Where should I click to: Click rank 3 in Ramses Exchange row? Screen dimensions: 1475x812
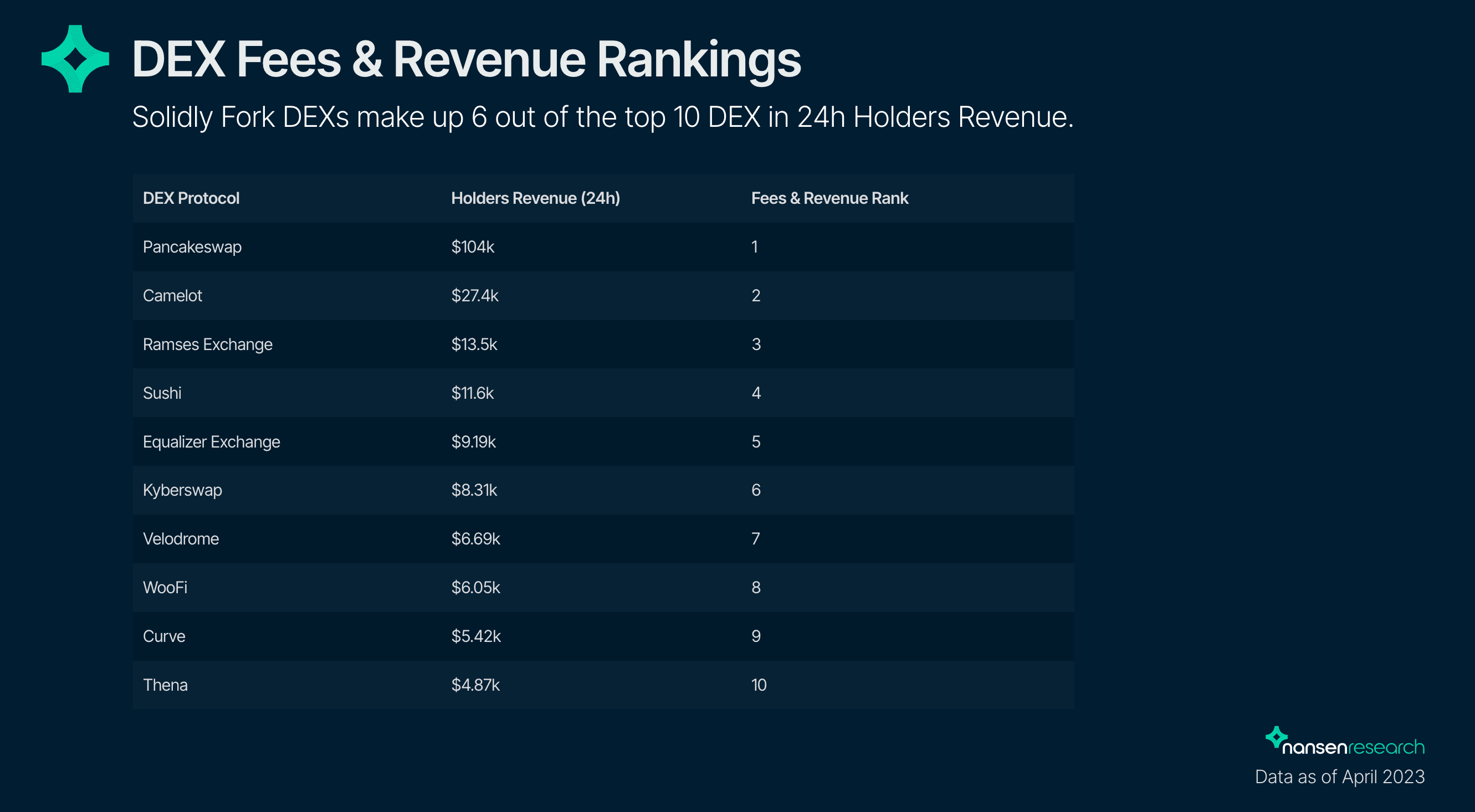click(x=756, y=345)
